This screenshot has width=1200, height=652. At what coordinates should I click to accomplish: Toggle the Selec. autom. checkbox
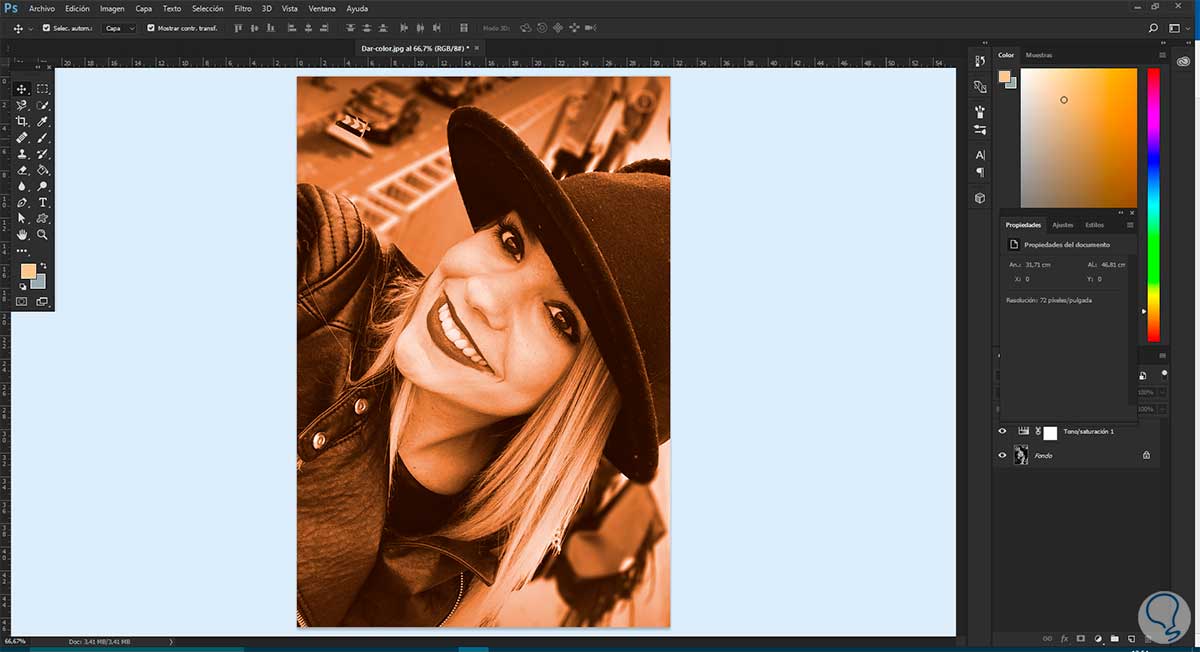click(46, 28)
